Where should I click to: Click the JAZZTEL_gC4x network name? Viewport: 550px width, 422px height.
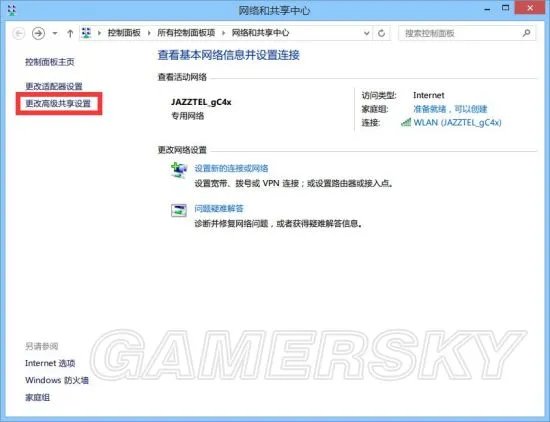[x=201, y=102]
